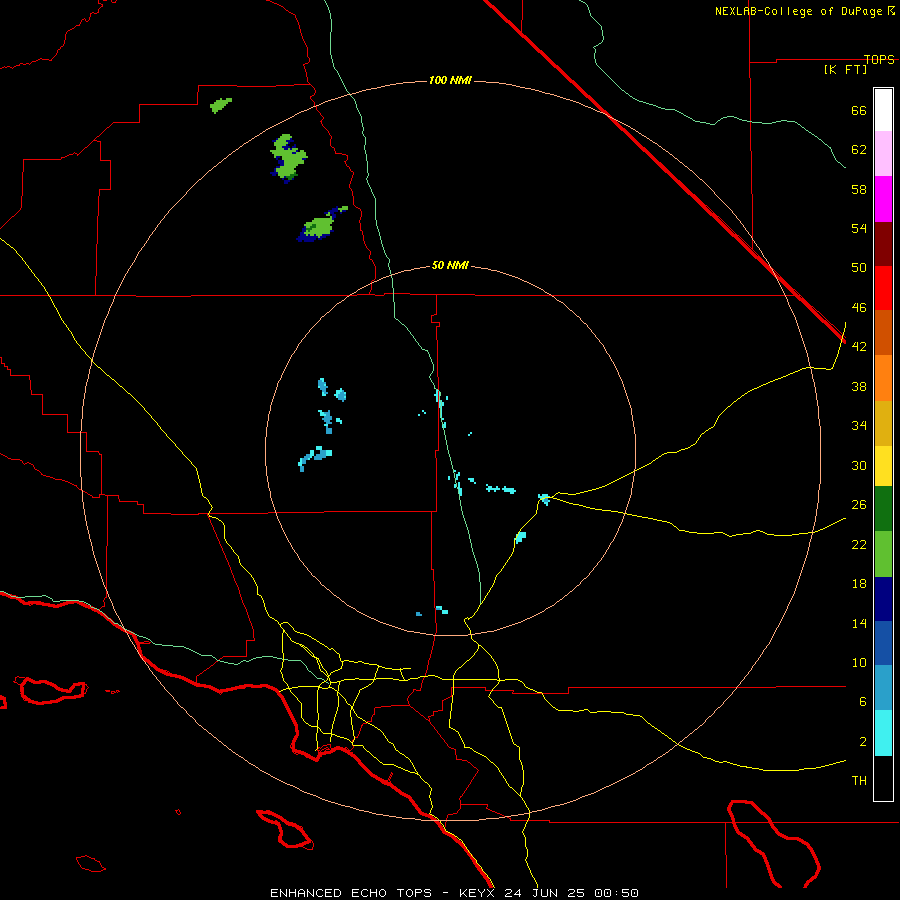This screenshot has height=900, width=900.
Task: Click the "66" legend value
Action: [859, 110]
